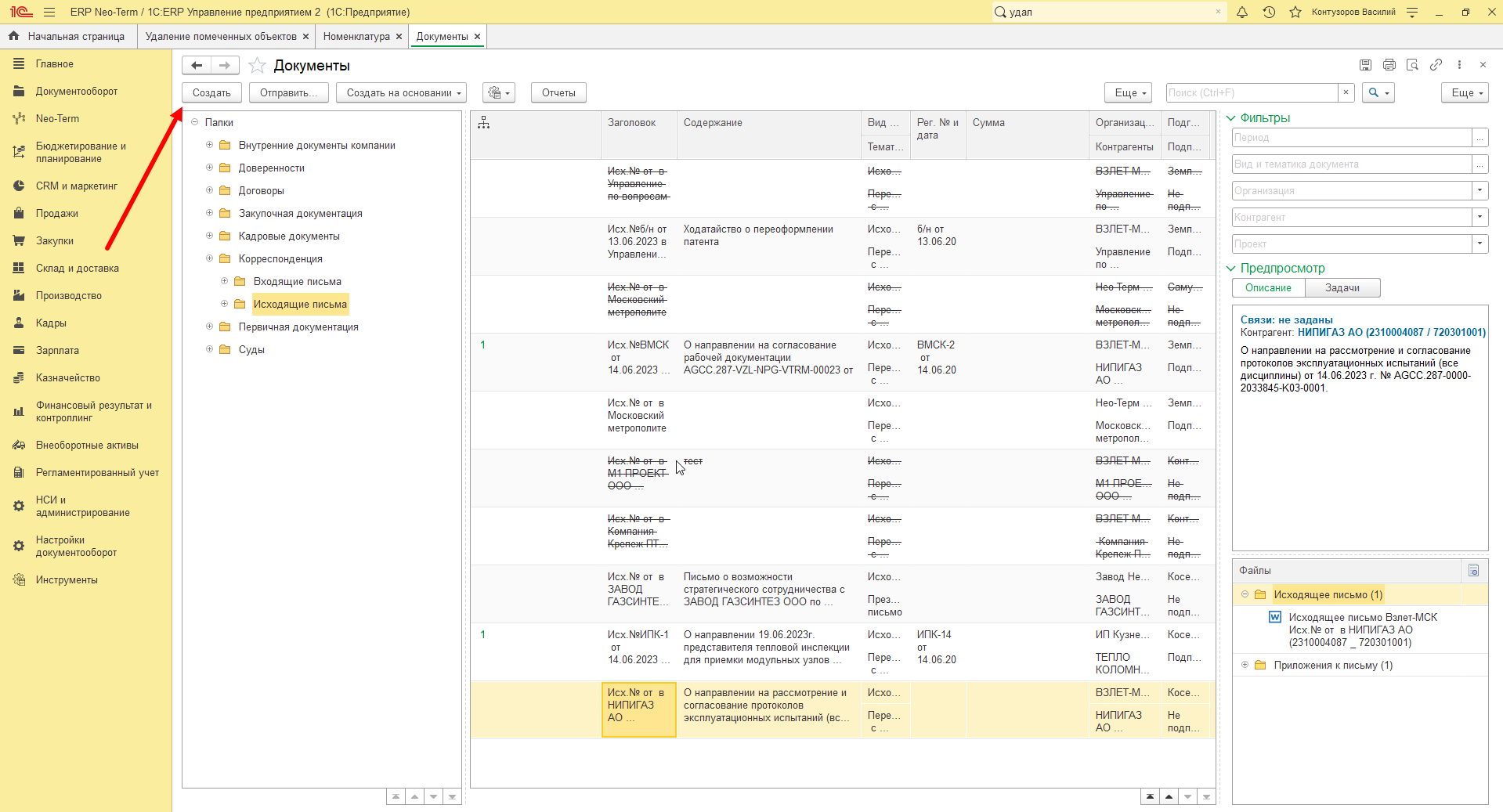Open Склад и доставка section
1503x812 pixels.
(x=77, y=268)
